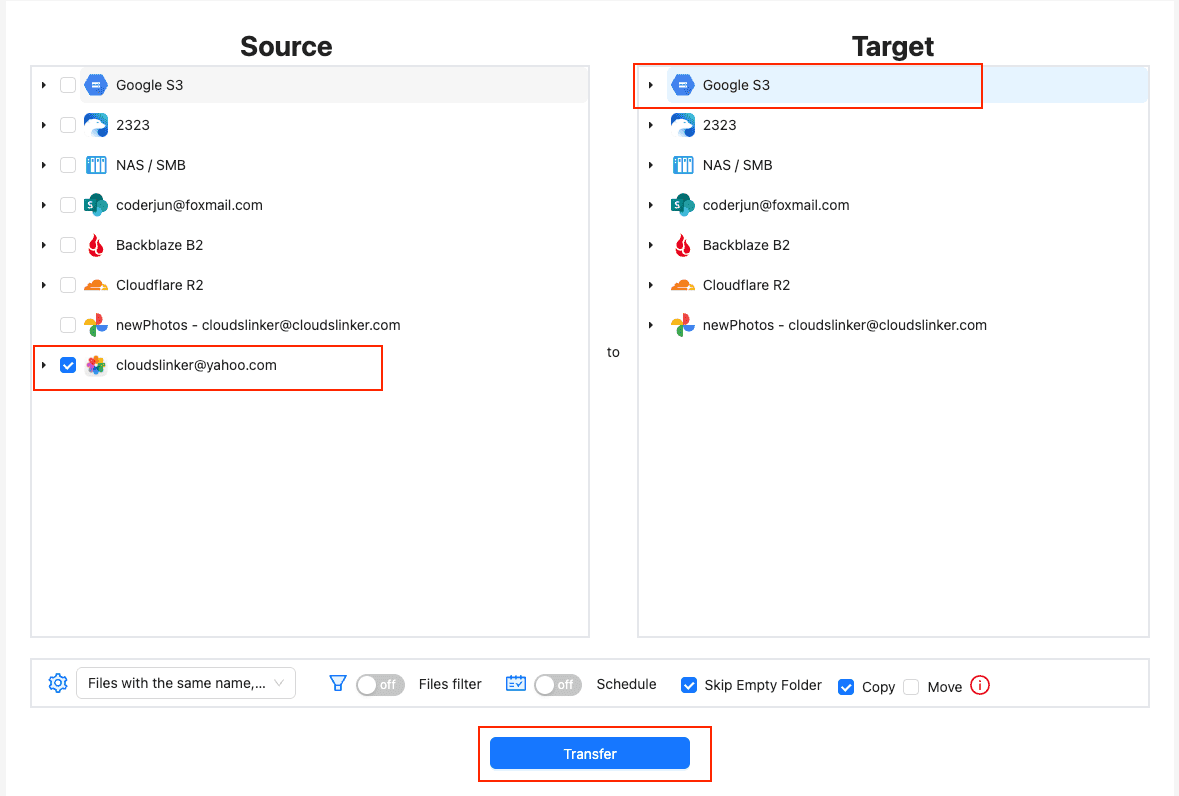Viewport: 1179px width, 796px height.
Task: Open the Files with the same name dropdown
Action: [185, 682]
